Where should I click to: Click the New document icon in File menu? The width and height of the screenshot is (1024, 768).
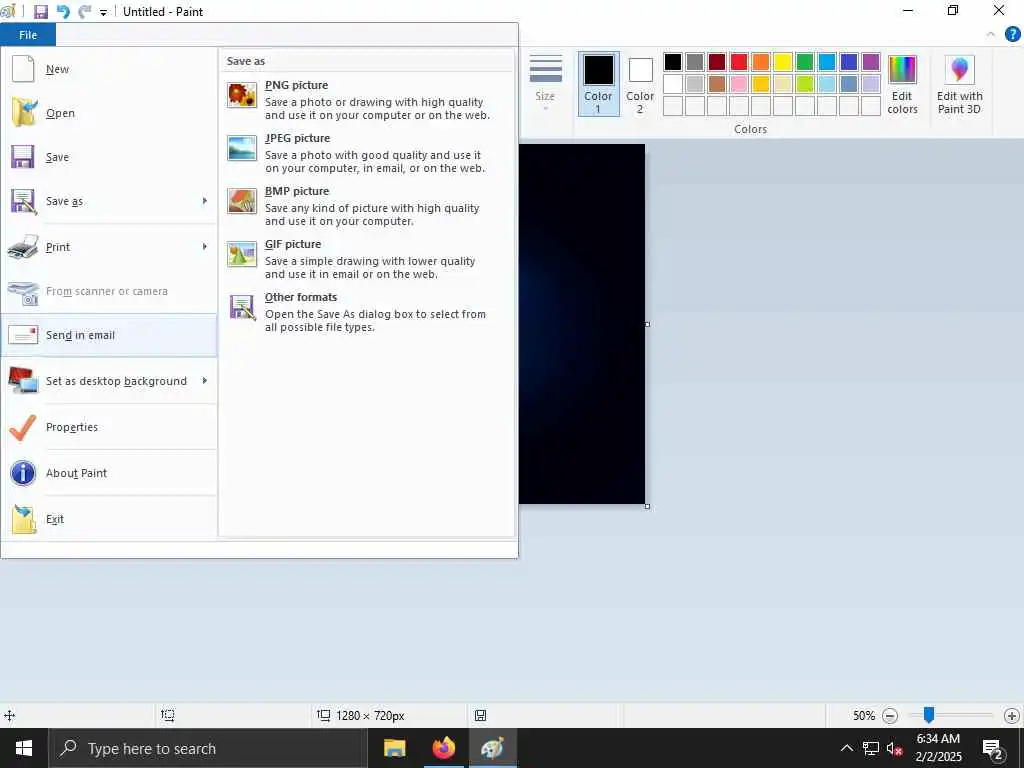23,69
